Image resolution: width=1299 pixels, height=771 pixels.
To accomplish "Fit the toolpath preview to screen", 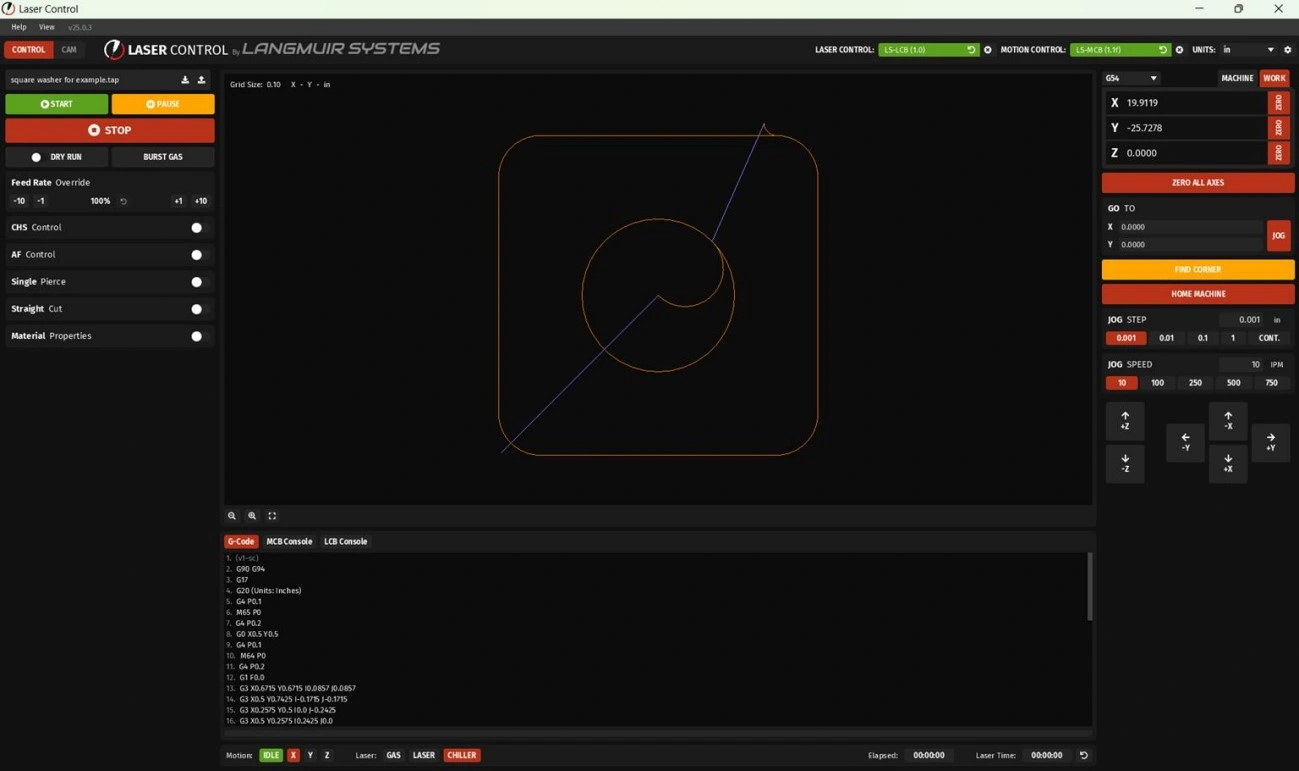I will (x=272, y=516).
